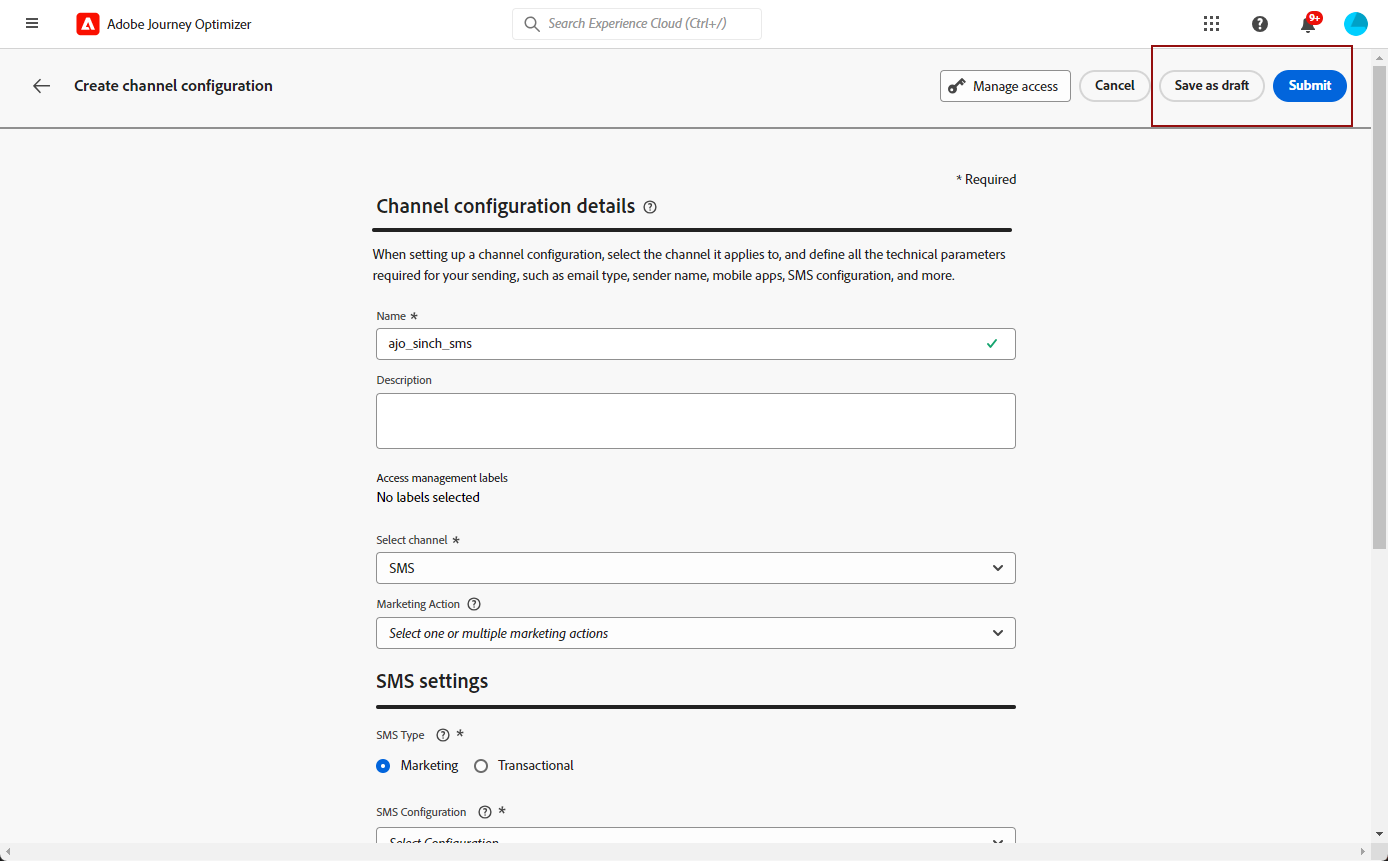The height and width of the screenshot is (861, 1388).
Task: Show the SMS Type help tooltip
Action: [x=443, y=735]
